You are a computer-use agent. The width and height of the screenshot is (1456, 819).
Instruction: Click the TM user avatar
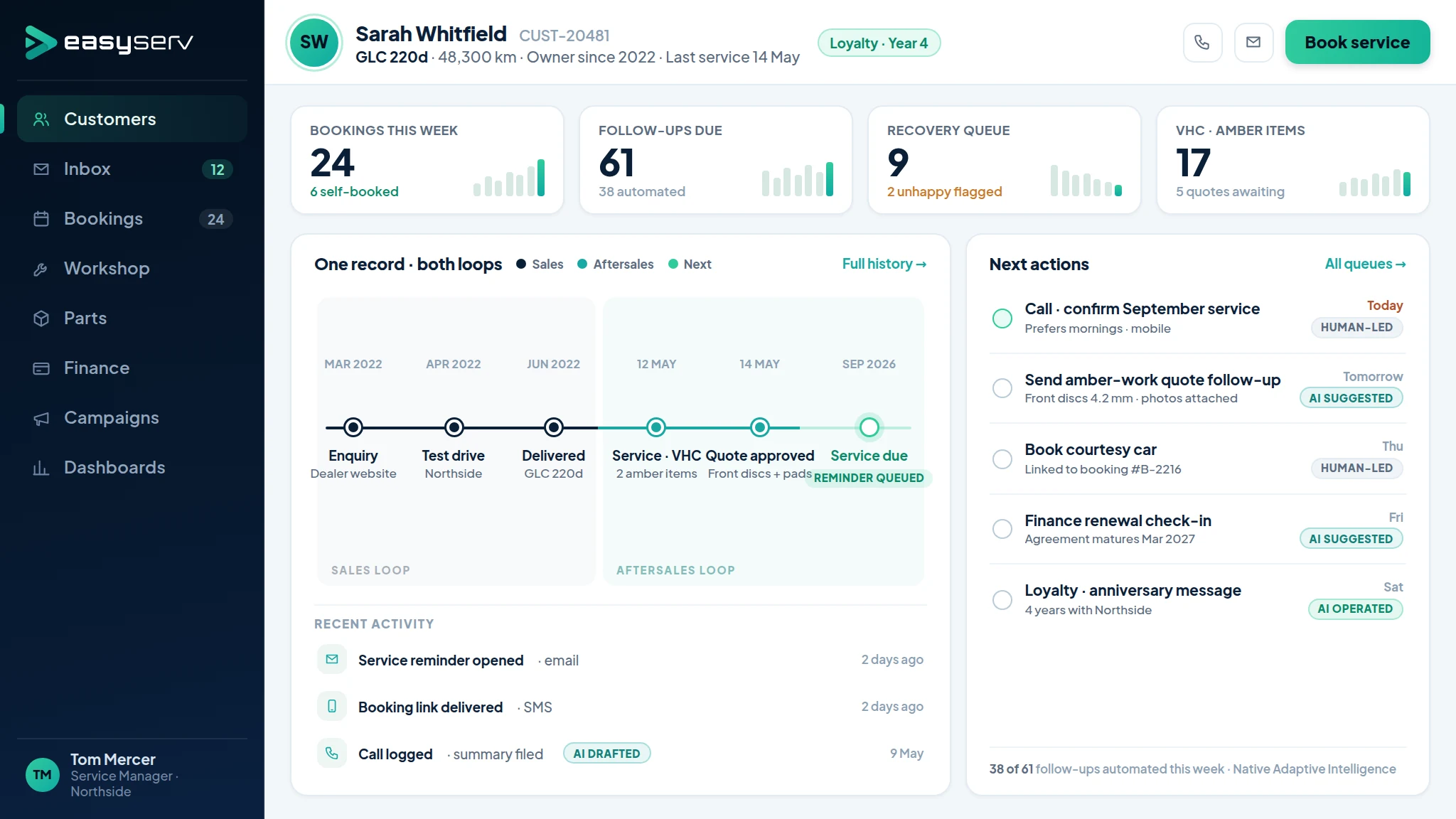[43, 775]
